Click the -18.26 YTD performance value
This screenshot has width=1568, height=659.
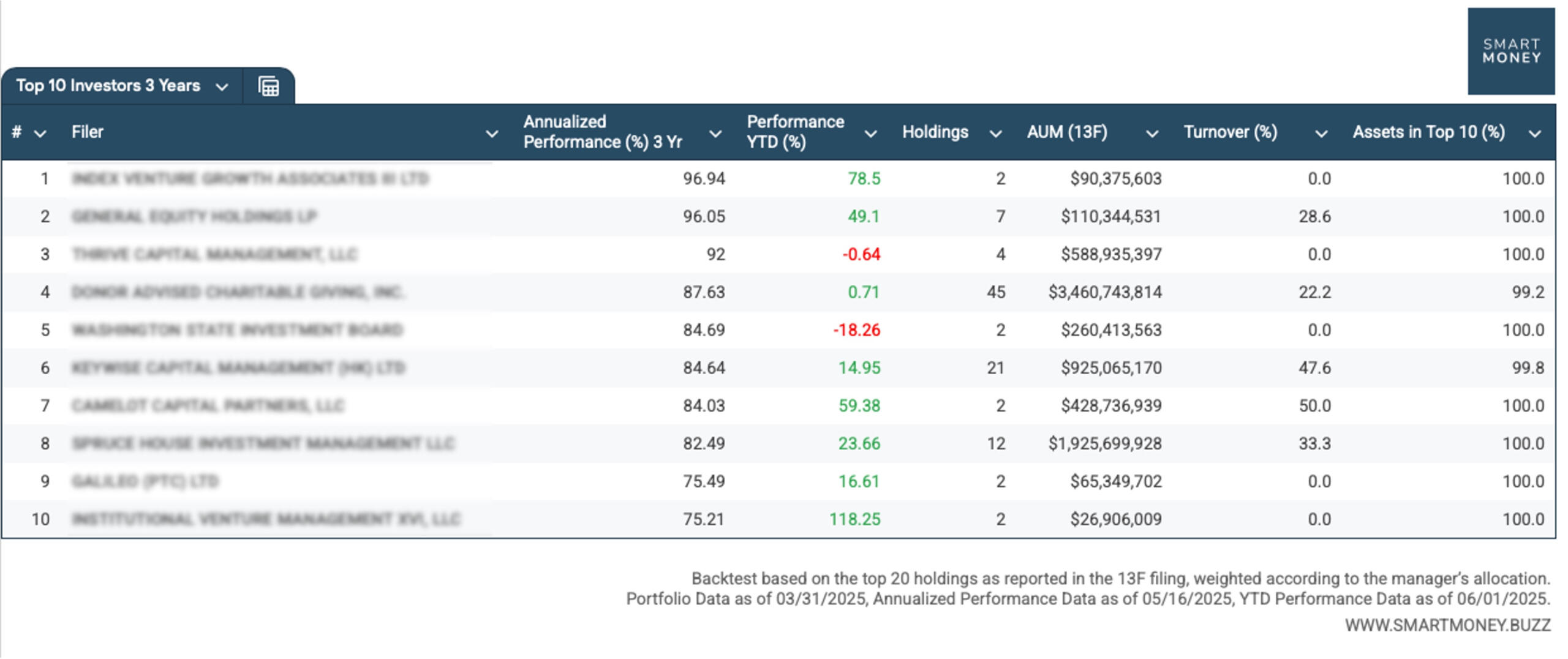coord(856,330)
